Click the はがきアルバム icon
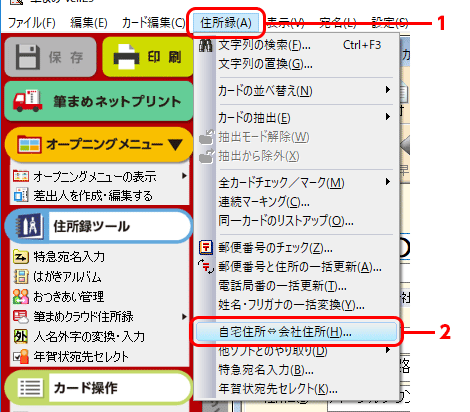470x412 pixels. tap(21, 276)
